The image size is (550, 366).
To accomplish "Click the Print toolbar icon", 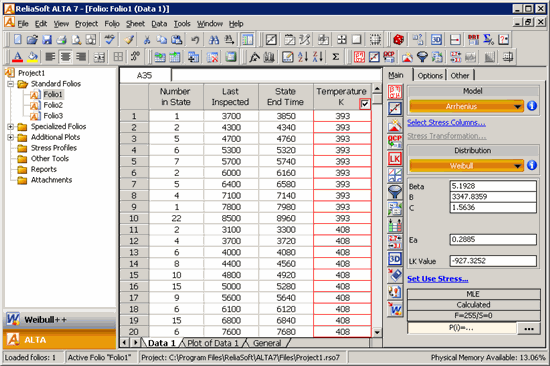I will point(61,39).
